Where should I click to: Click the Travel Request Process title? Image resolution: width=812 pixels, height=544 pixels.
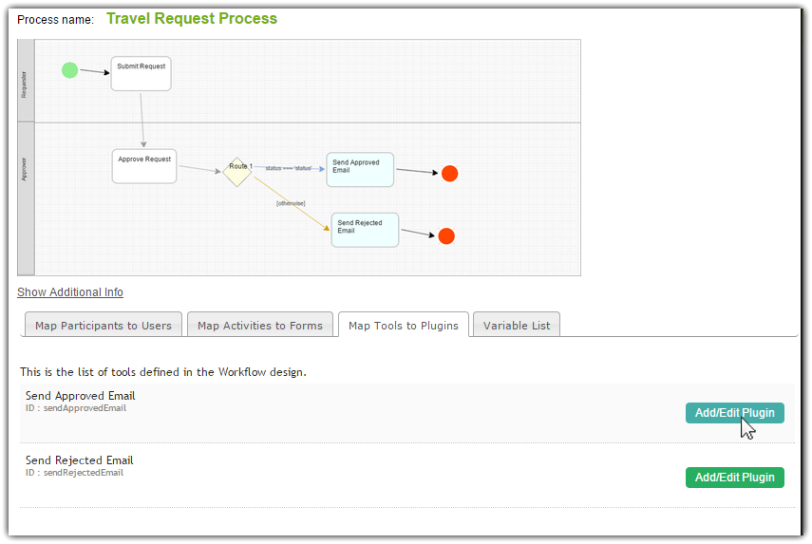[192, 19]
